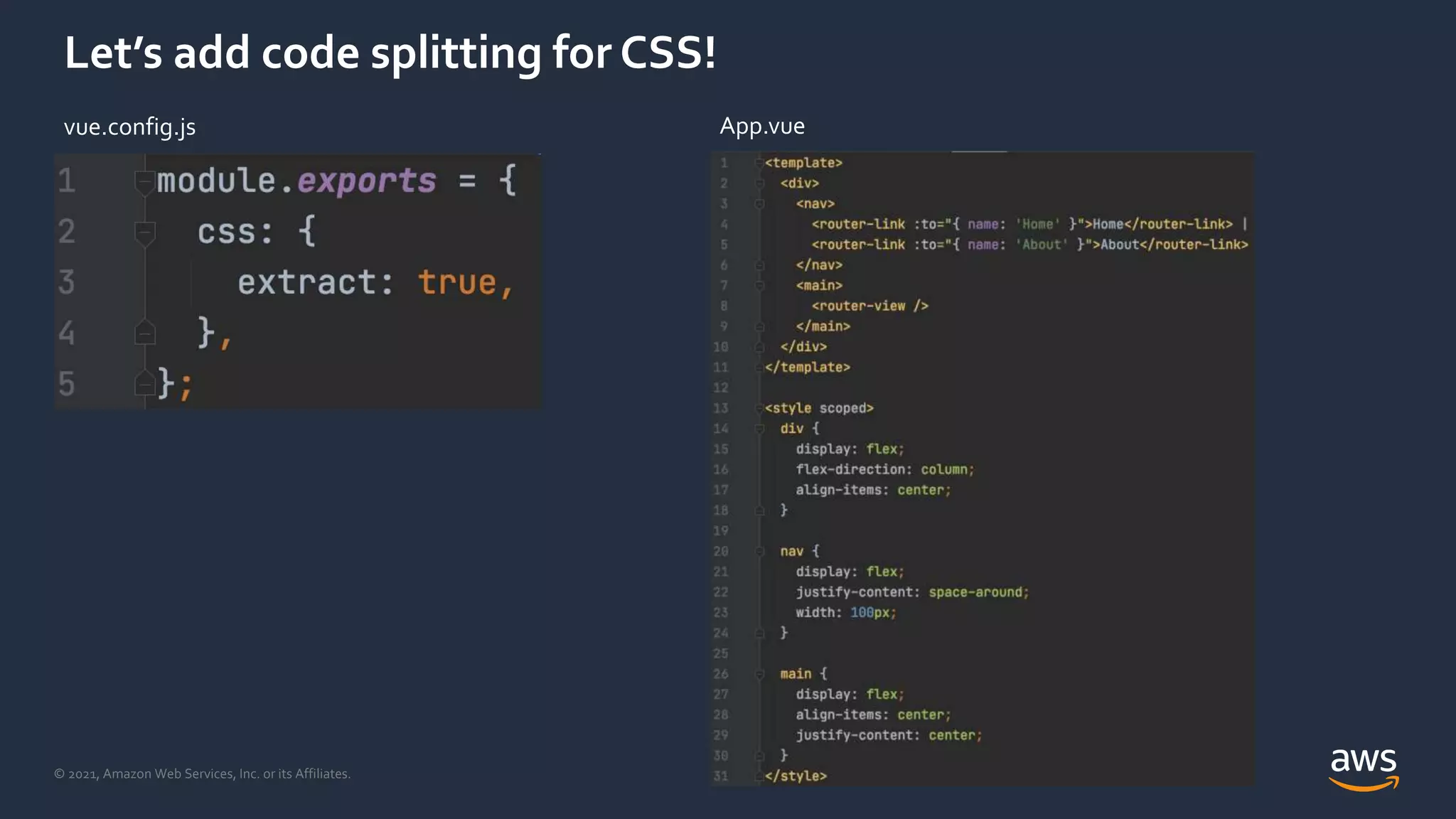1456x819 pixels.
Task: Click '<router-view />' in App.vue
Action: coord(870,306)
